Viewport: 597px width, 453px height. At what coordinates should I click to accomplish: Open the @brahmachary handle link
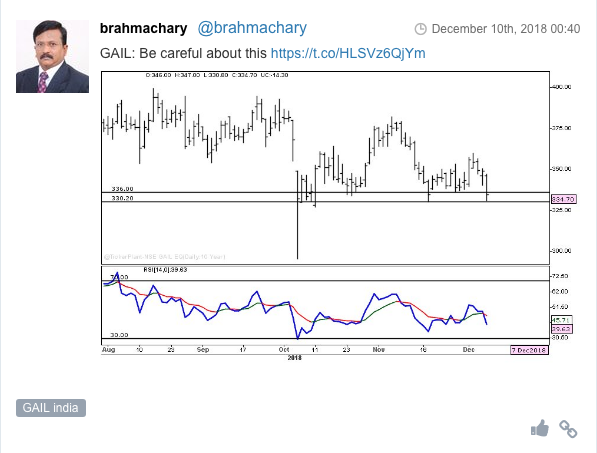click(252, 28)
